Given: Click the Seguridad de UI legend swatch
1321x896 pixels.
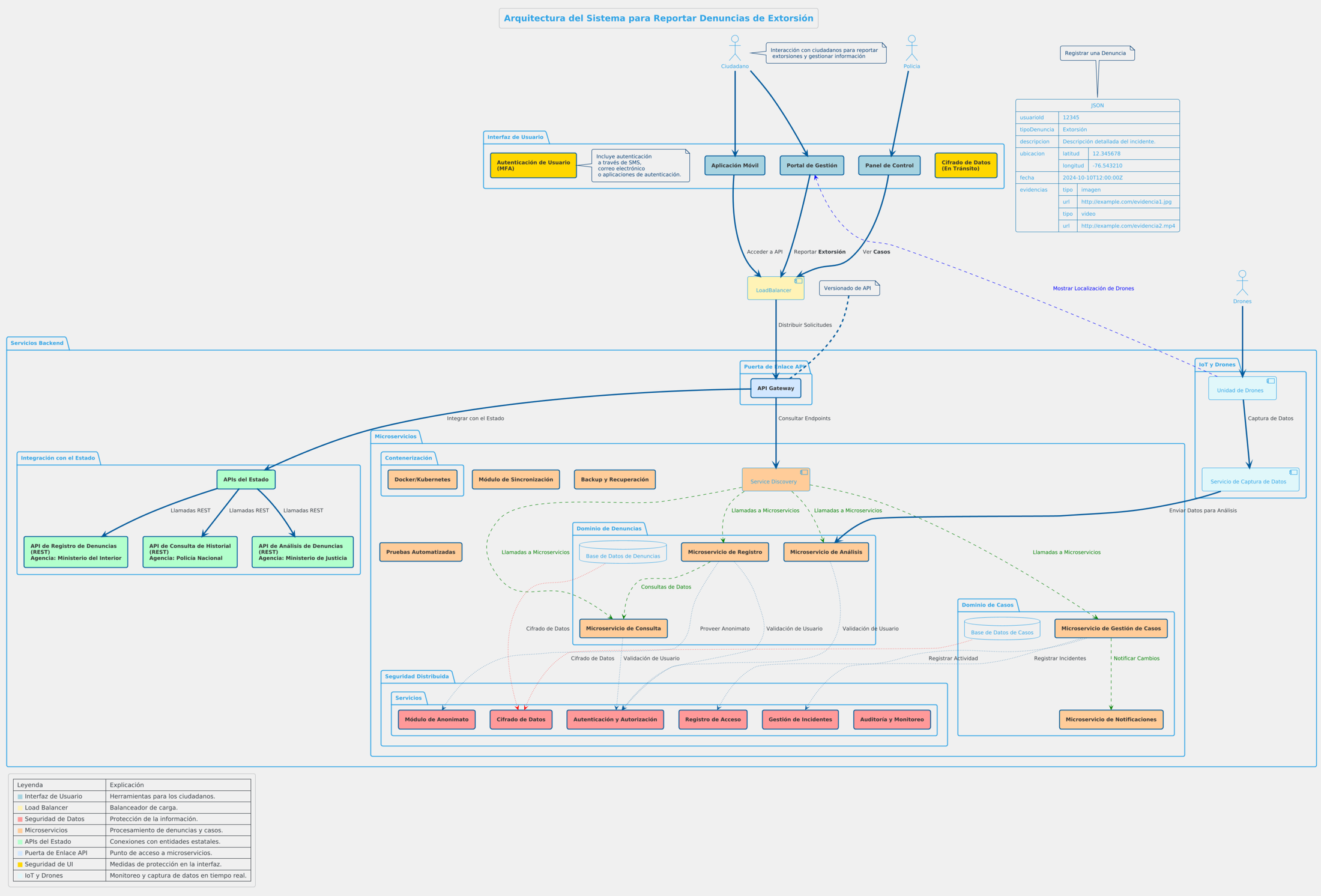Looking at the screenshot, I should (20, 865).
